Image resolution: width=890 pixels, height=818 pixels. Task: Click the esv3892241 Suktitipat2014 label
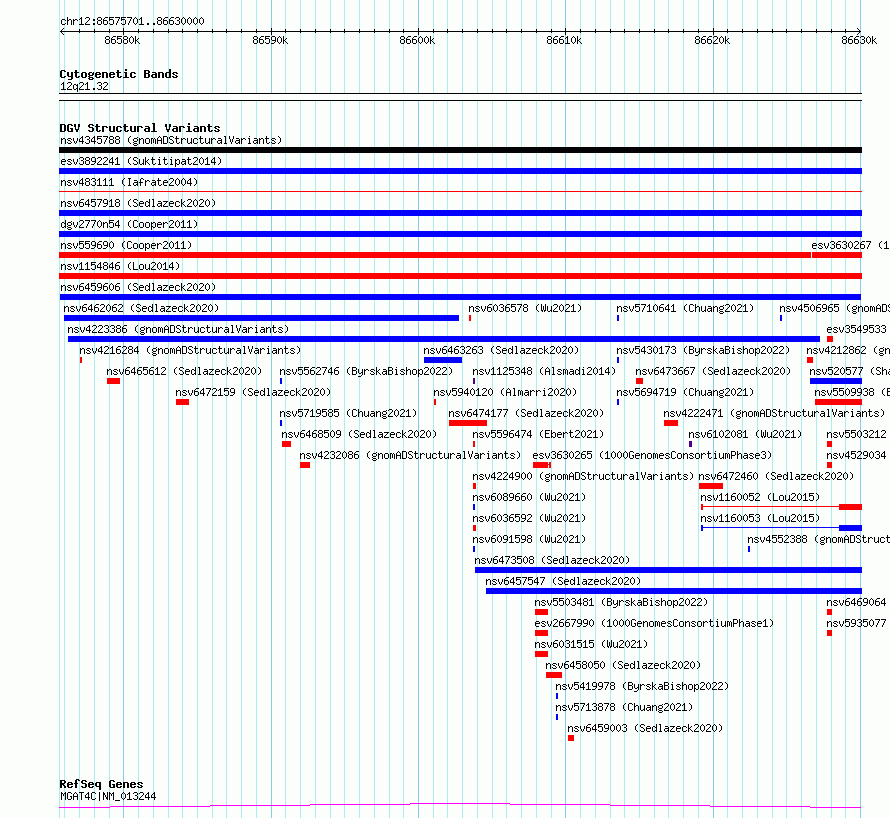point(141,161)
